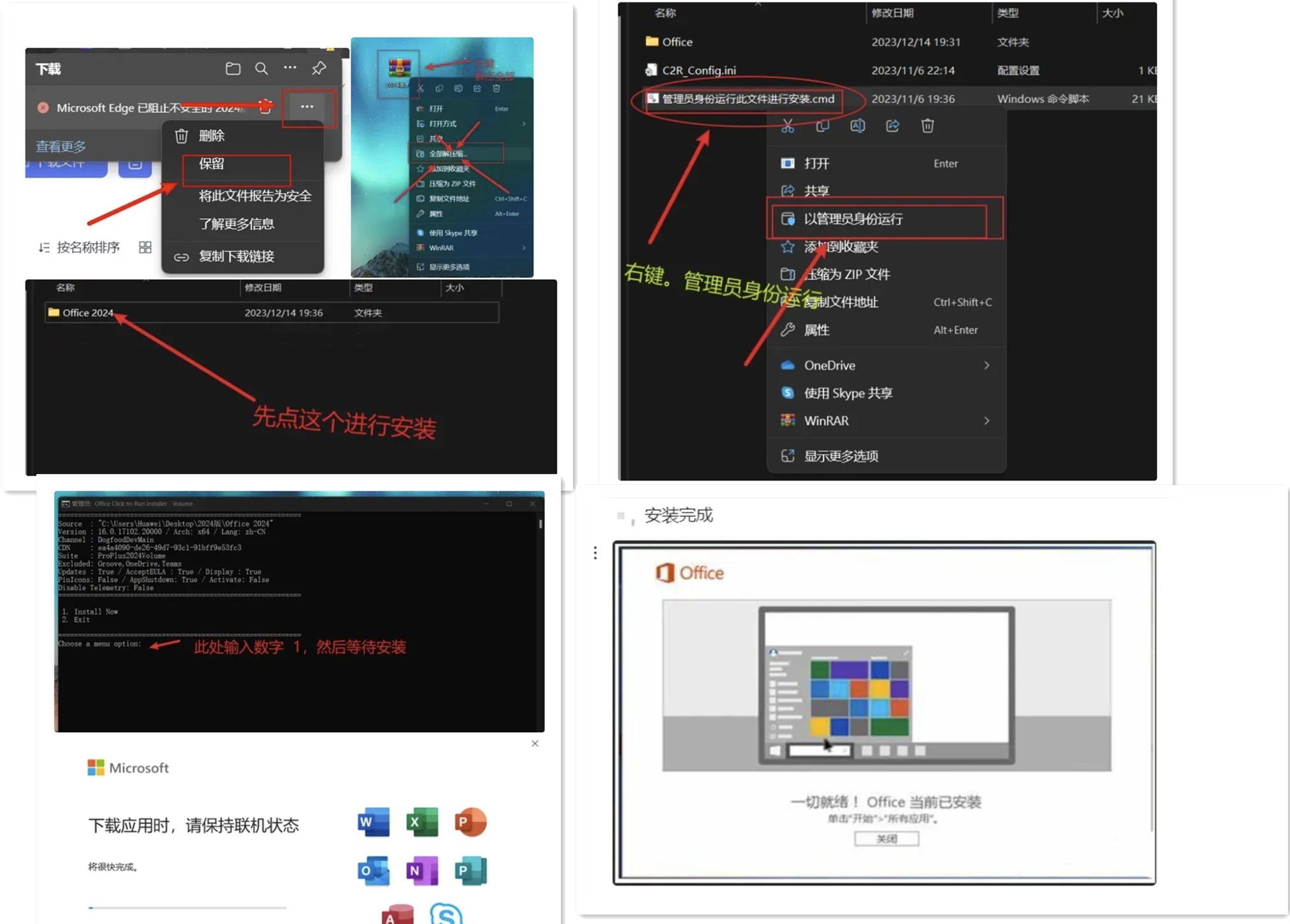Select the 管理员身份运行此文件进行安装.cmd file

click(748, 99)
